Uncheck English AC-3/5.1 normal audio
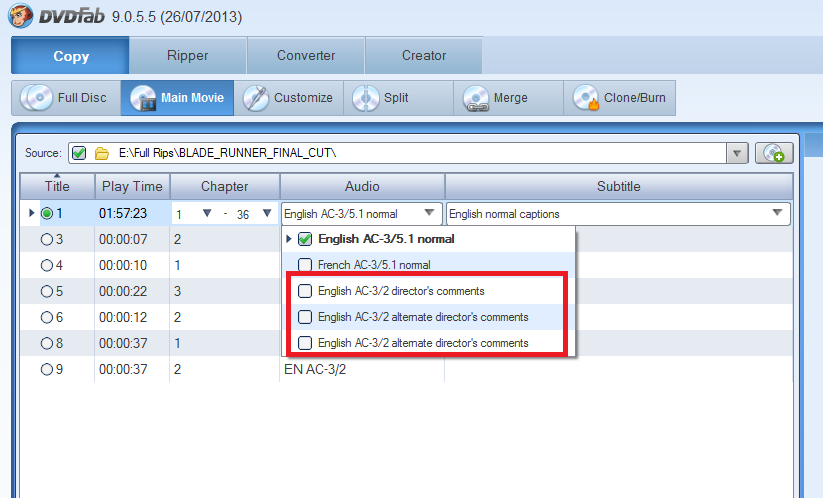Image resolution: width=823 pixels, height=498 pixels. point(305,239)
